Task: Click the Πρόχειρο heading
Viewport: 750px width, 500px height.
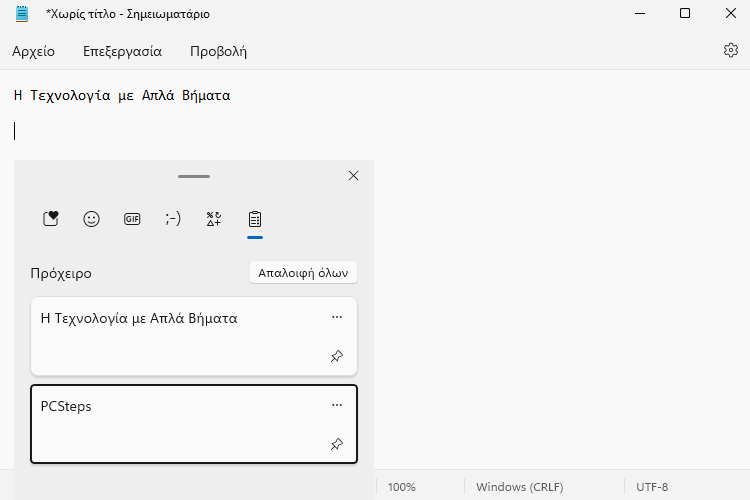Action: point(61,273)
